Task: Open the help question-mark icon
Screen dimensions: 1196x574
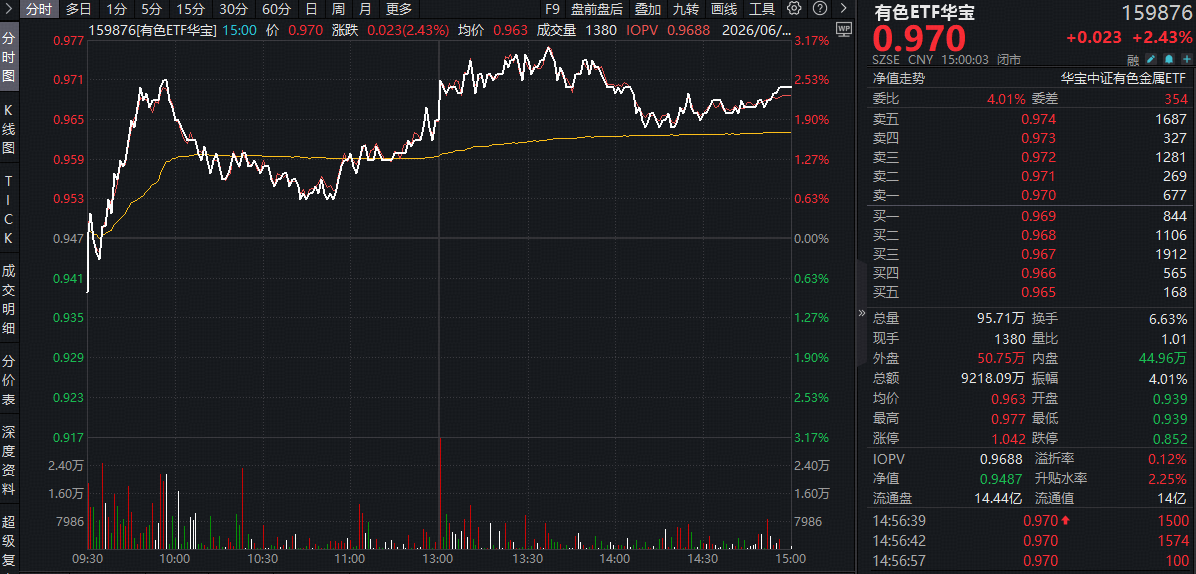Action: click(818, 9)
